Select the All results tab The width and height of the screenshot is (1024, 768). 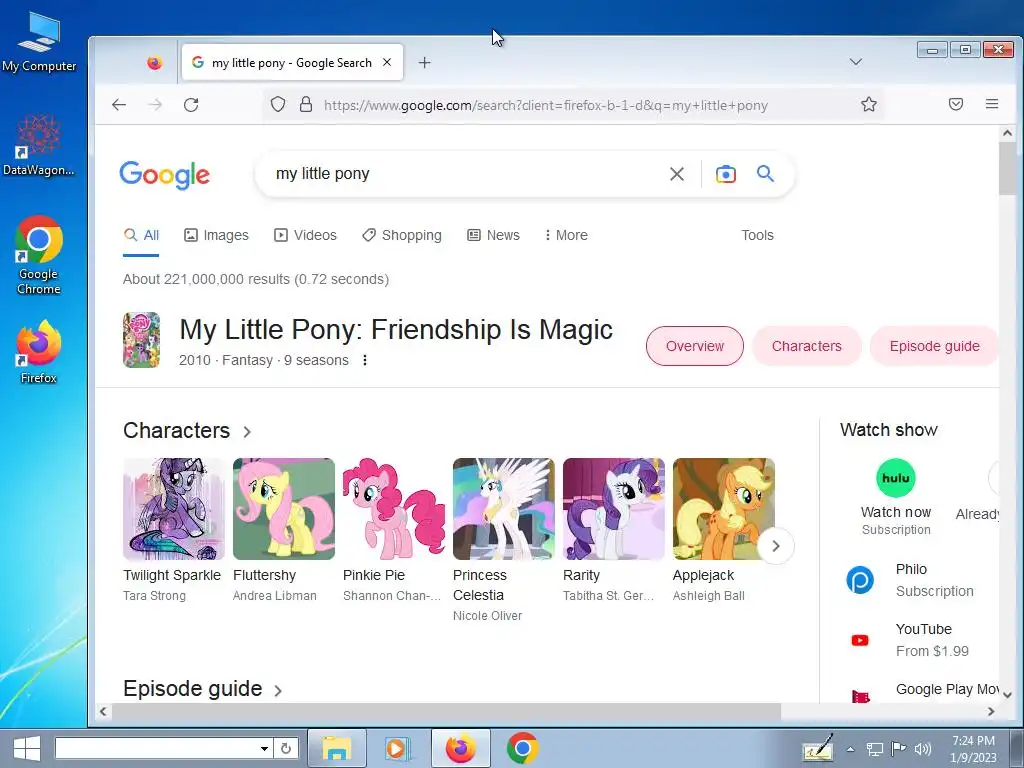pos(141,235)
